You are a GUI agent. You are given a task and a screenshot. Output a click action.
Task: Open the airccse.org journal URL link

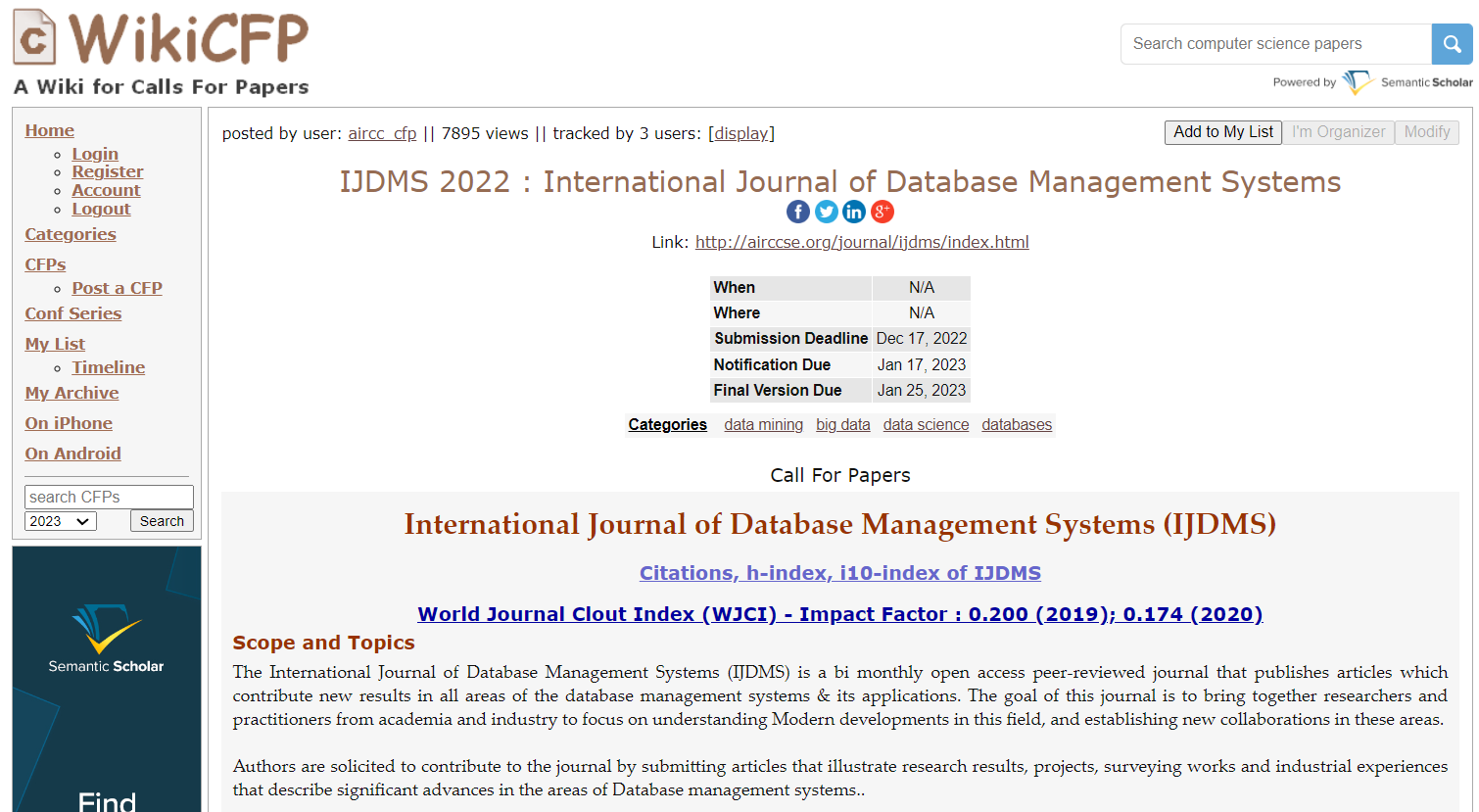tap(862, 242)
